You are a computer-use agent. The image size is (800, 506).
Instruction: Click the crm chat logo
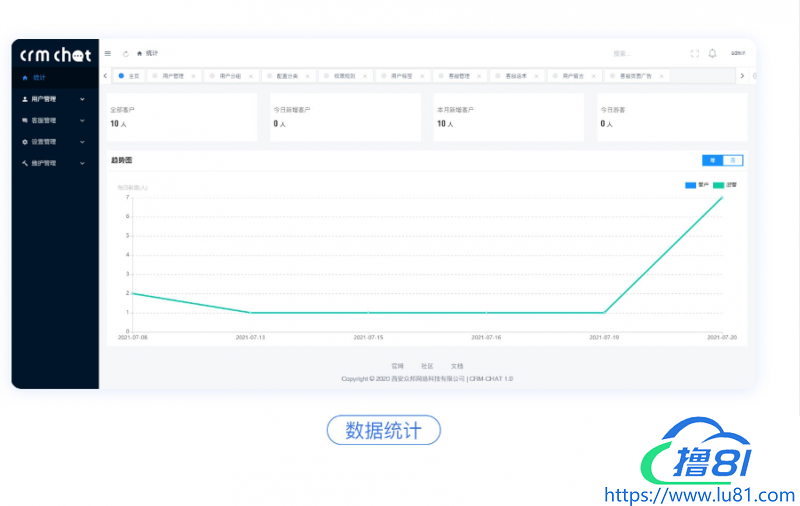coord(55,55)
